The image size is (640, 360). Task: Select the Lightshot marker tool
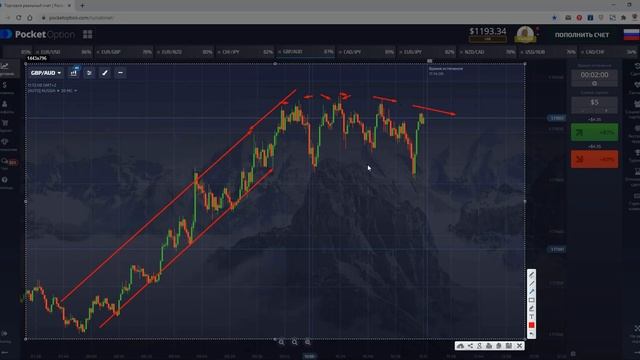pyautogui.click(x=531, y=309)
